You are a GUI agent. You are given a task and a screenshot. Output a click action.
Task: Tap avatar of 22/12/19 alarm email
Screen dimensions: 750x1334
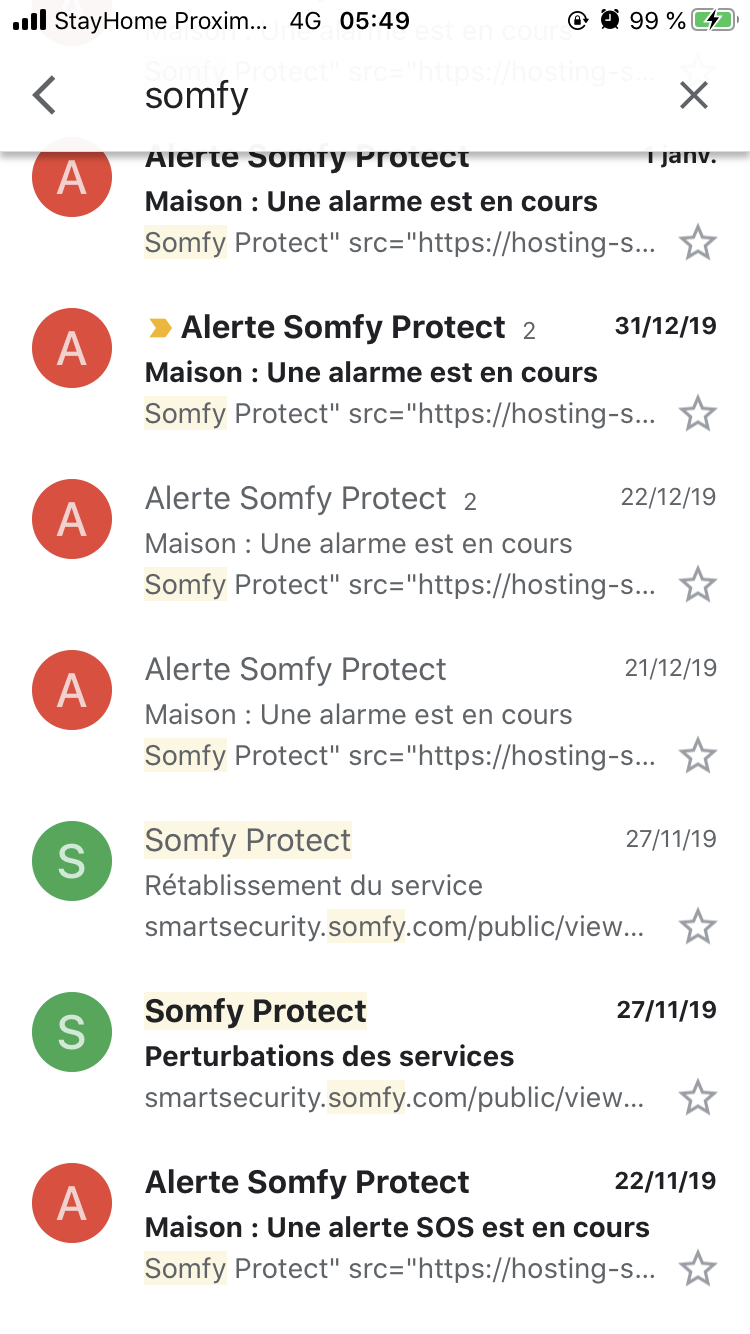pos(72,519)
